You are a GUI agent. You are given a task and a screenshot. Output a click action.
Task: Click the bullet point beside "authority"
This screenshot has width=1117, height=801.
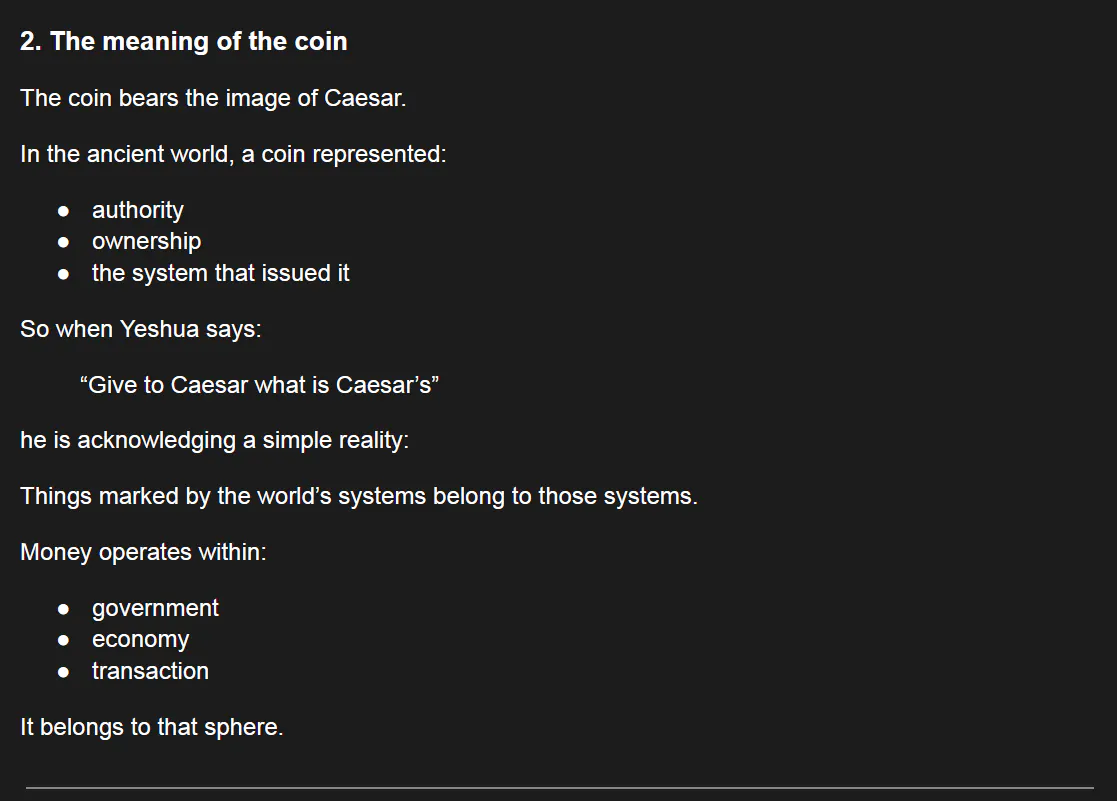click(64, 211)
